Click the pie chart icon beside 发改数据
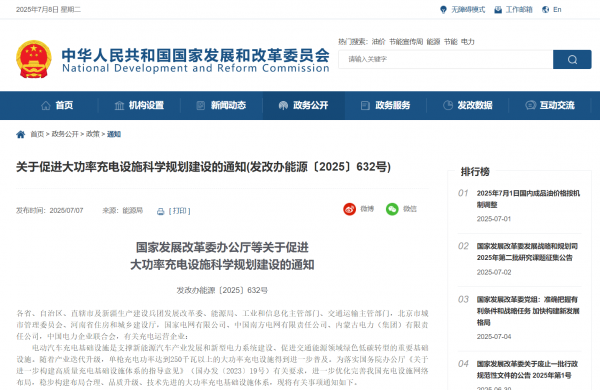Viewport: 600px width, 390px height. 448,105
